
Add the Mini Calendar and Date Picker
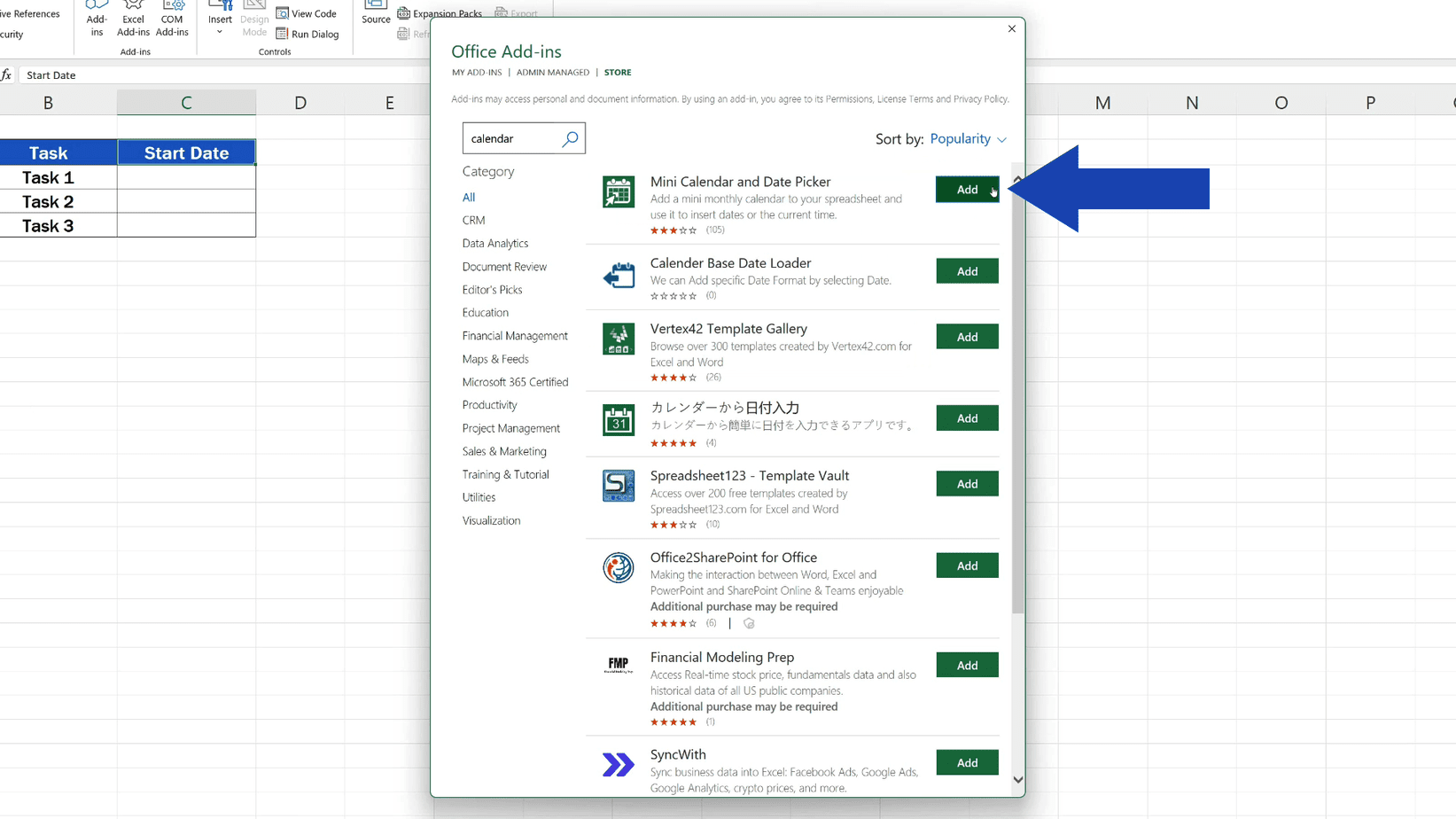click(x=967, y=189)
